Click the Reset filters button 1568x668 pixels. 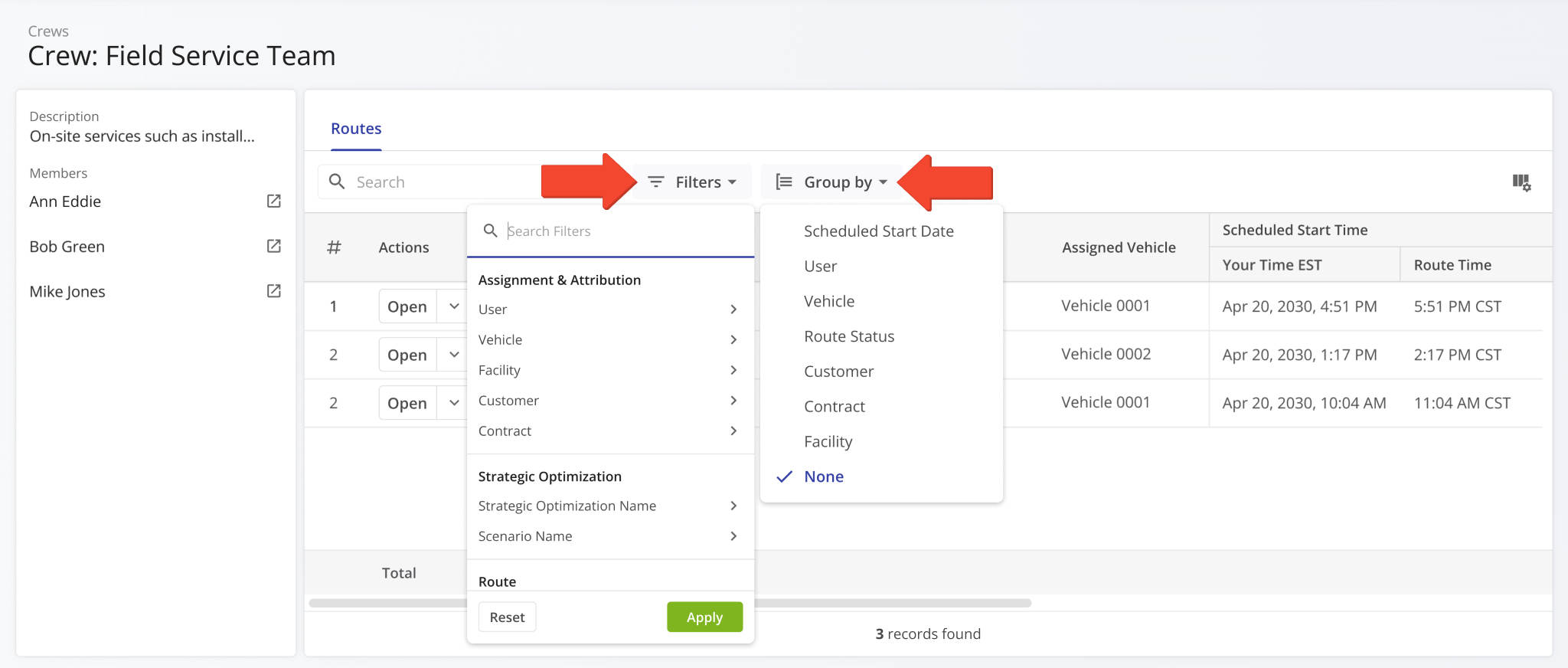(507, 617)
